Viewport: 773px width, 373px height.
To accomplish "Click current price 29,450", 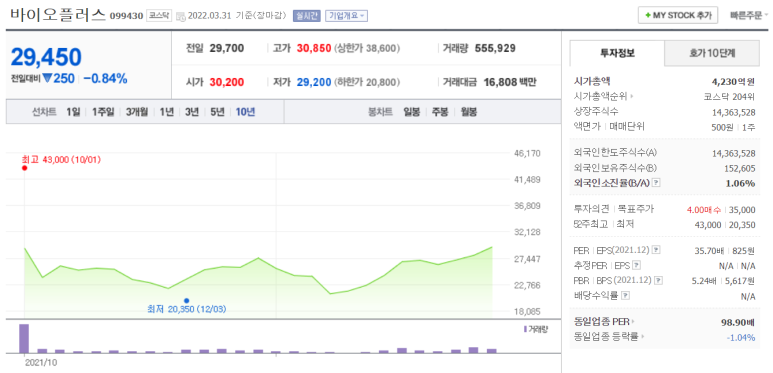I will [46, 58].
